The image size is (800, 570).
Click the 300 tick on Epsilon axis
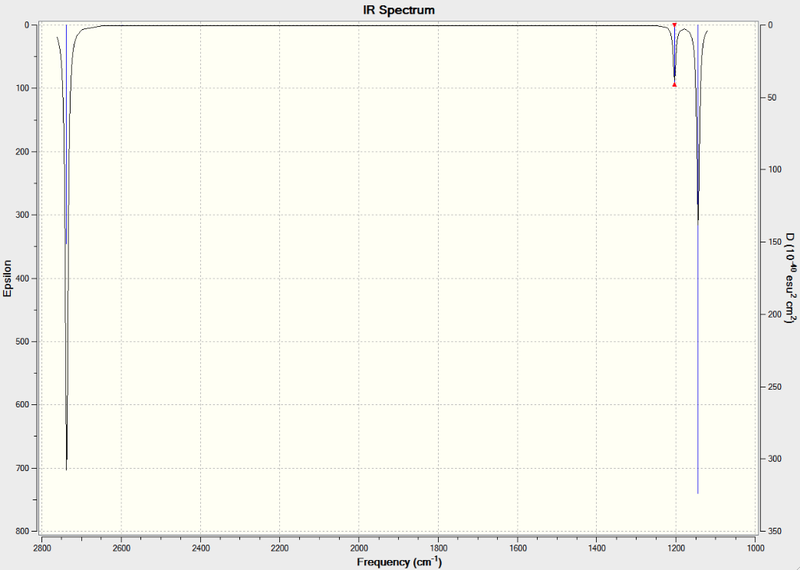[x=23, y=215]
